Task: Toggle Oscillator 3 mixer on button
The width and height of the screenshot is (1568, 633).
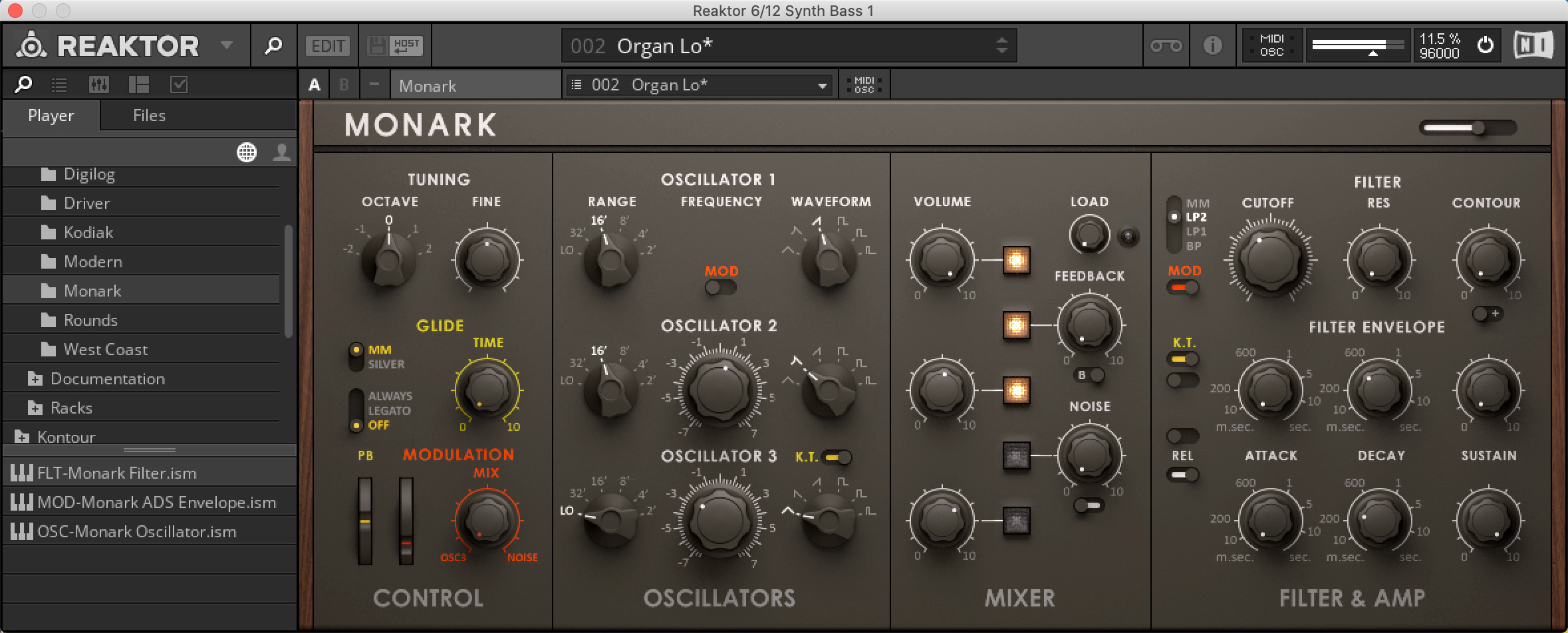Action: pos(1016,521)
